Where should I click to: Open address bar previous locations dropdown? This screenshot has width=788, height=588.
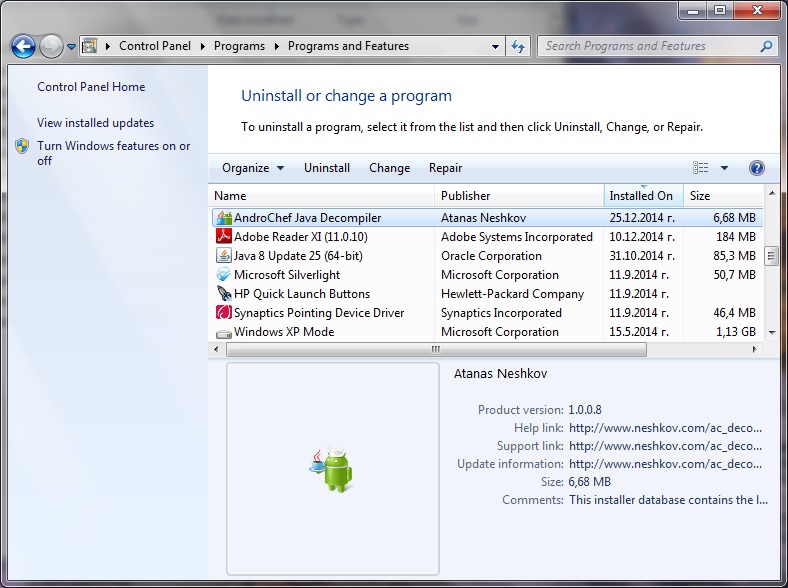496,47
